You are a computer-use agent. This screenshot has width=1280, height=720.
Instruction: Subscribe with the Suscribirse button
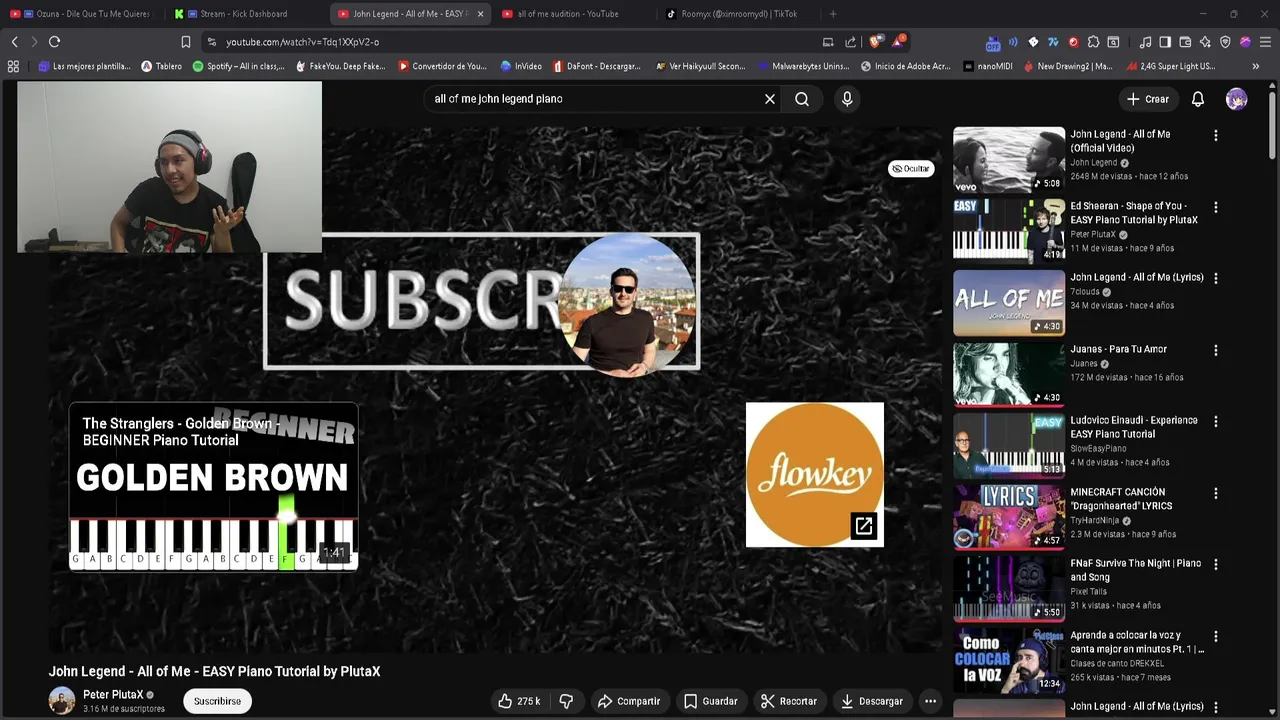click(217, 701)
